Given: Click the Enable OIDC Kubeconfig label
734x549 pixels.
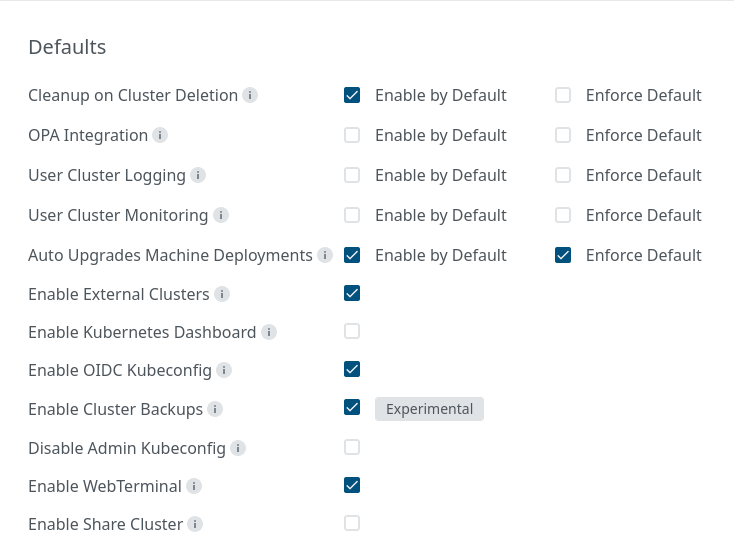Looking at the screenshot, I should pos(120,371).
